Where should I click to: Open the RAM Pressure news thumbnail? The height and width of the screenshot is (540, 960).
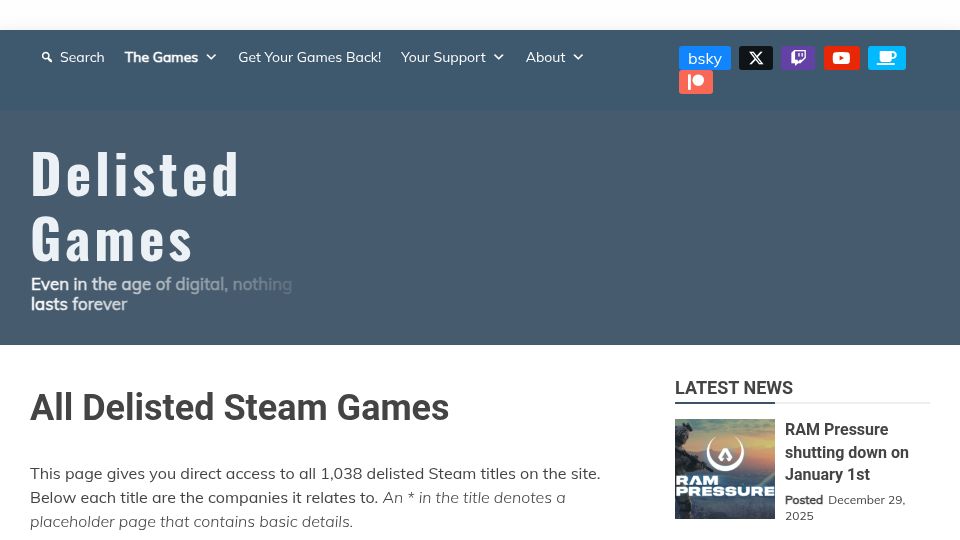[x=725, y=469]
